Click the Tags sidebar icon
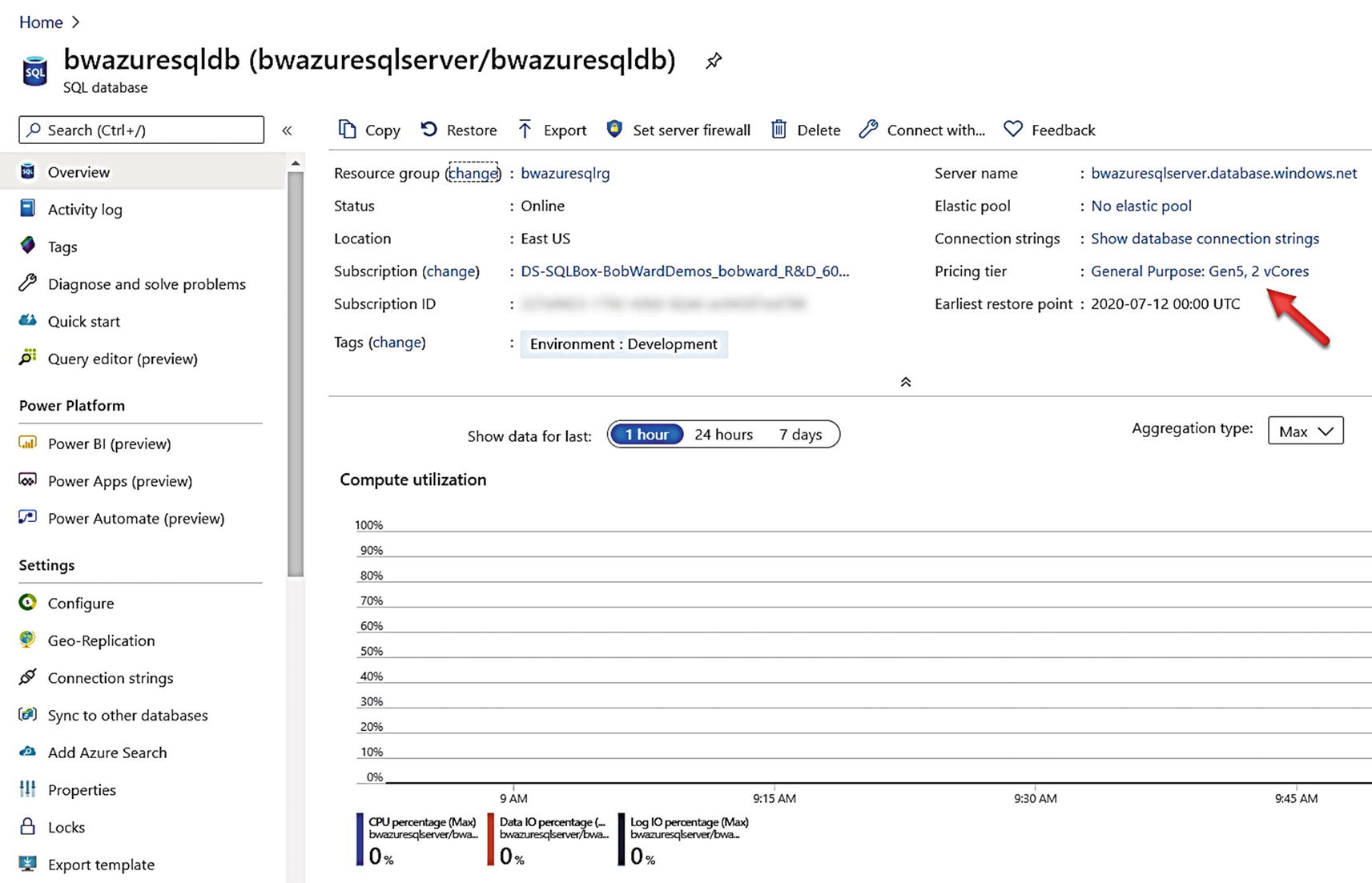 pos(28,246)
